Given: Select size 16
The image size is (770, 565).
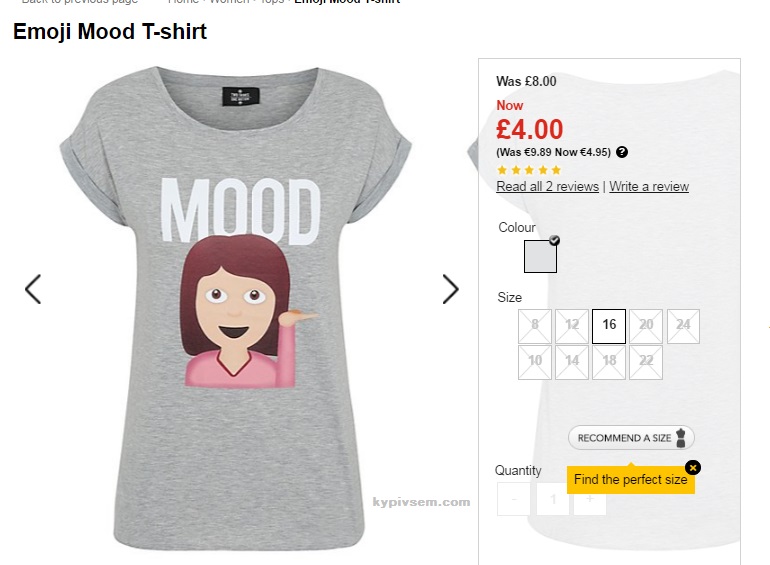Looking at the screenshot, I should [x=609, y=326].
